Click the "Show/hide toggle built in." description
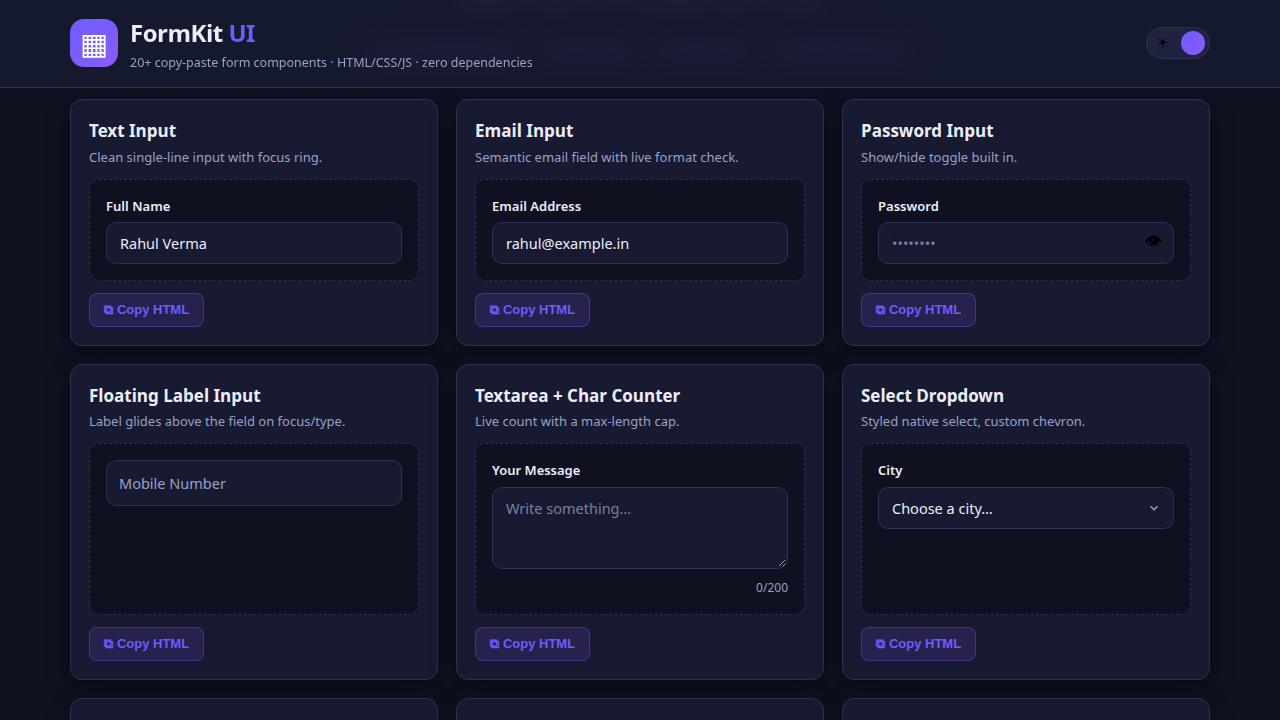Image resolution: width=1280 pixels, height=720 pixels. [939, 157]
